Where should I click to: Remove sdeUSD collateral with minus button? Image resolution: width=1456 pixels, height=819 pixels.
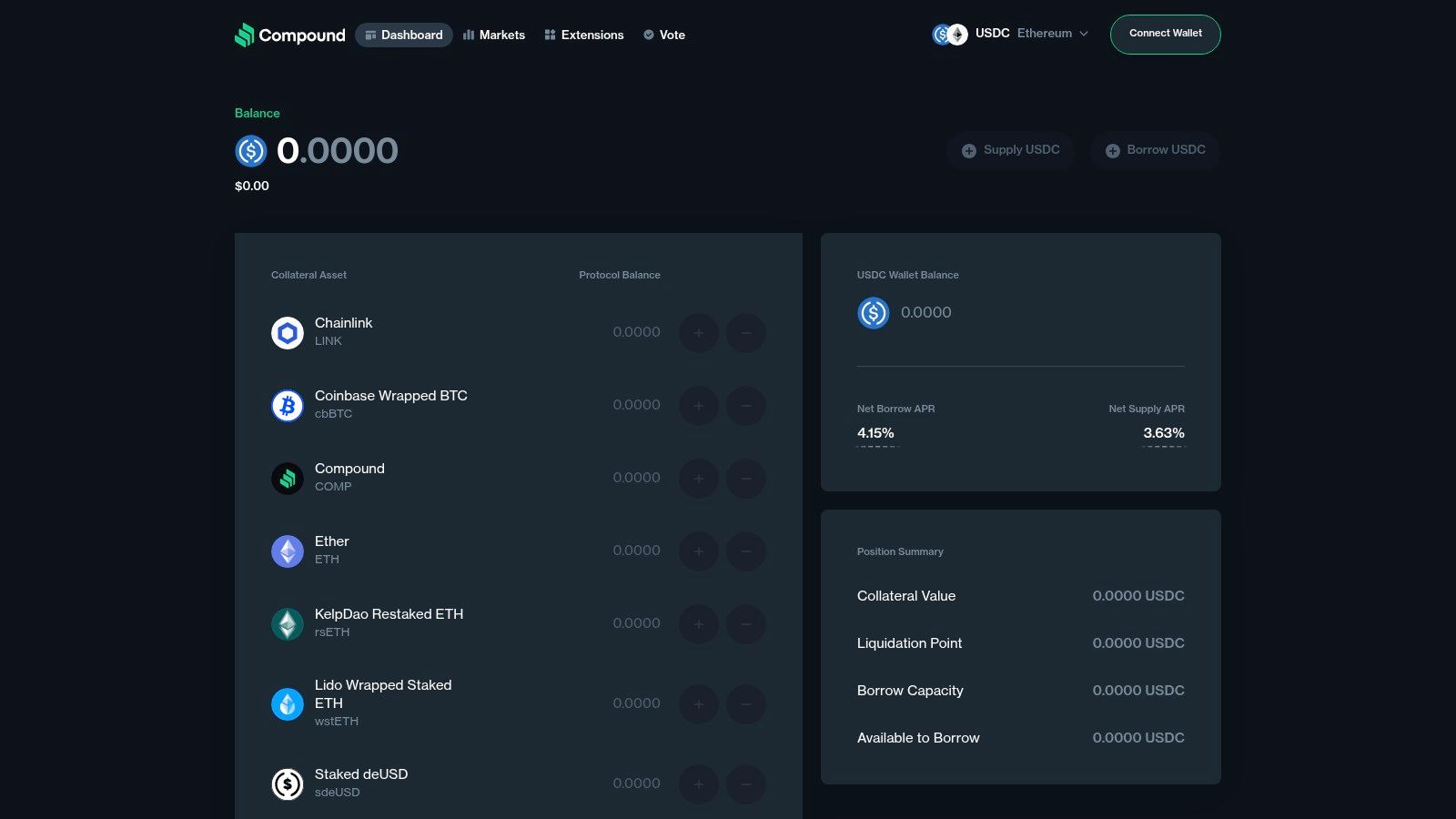coord(746,784)
